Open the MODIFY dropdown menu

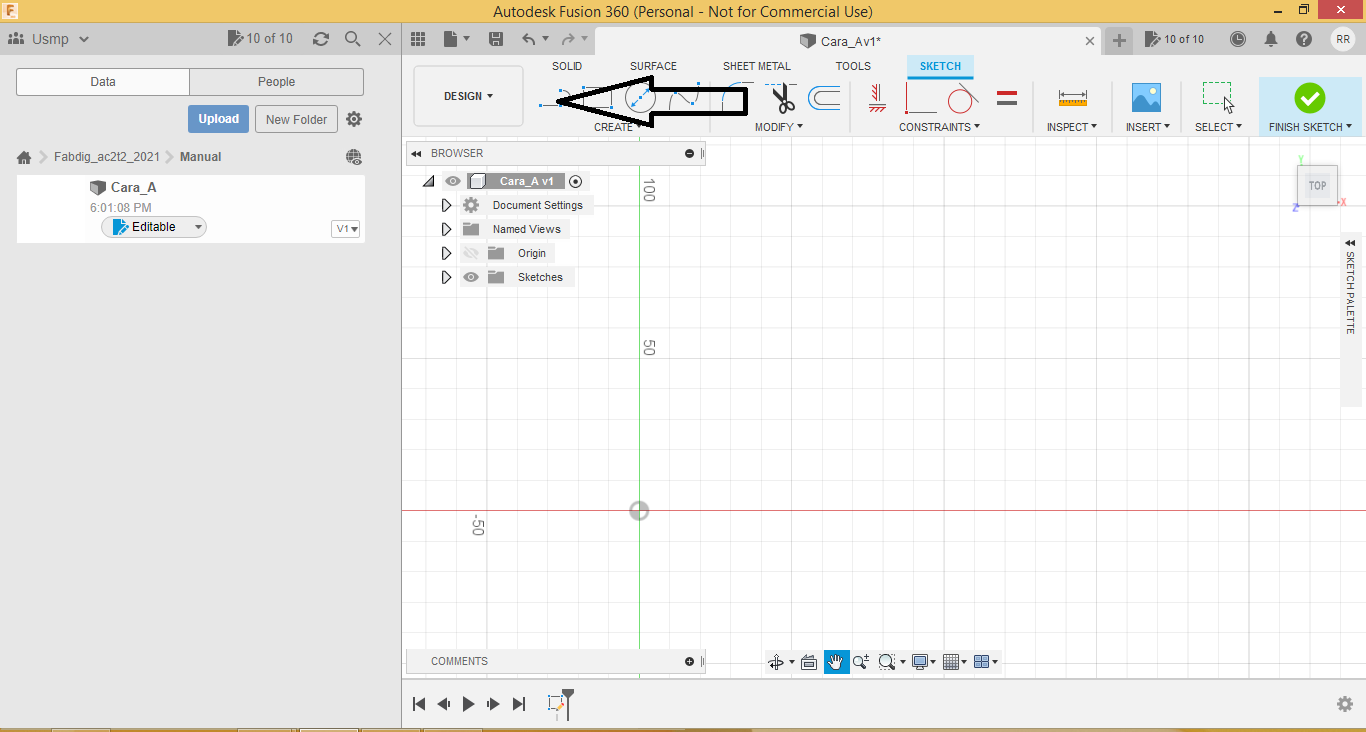[x=779, y=127]
